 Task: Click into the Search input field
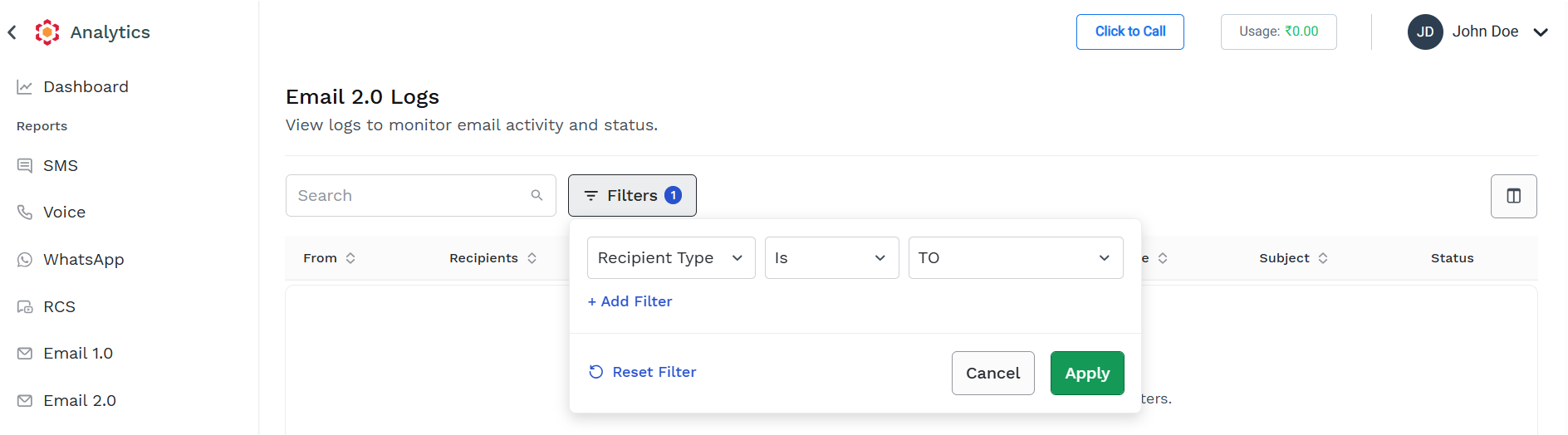click(x=407, y=196)
